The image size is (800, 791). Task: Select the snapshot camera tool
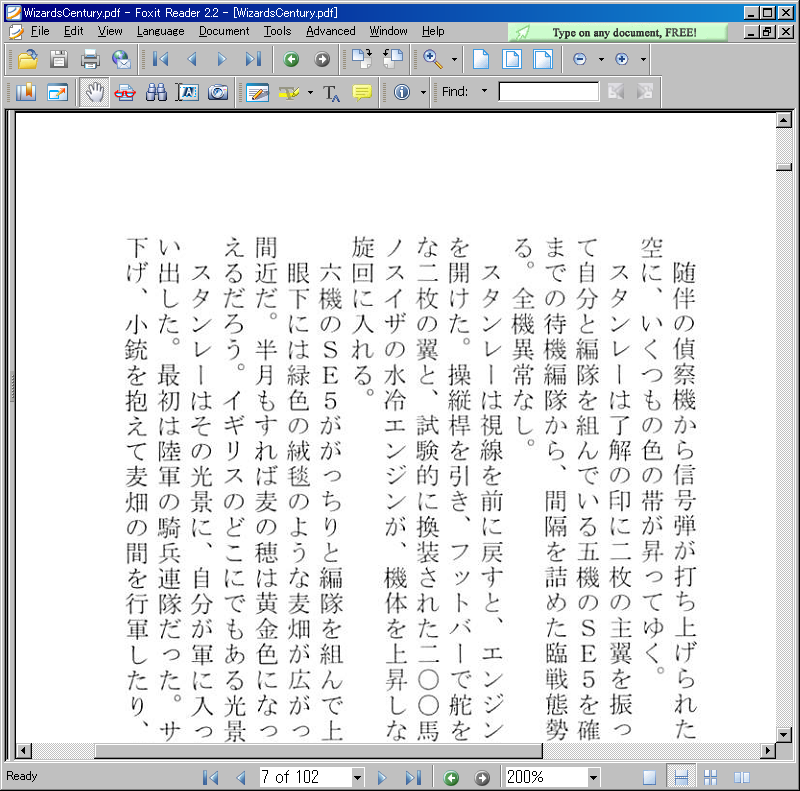218,92
